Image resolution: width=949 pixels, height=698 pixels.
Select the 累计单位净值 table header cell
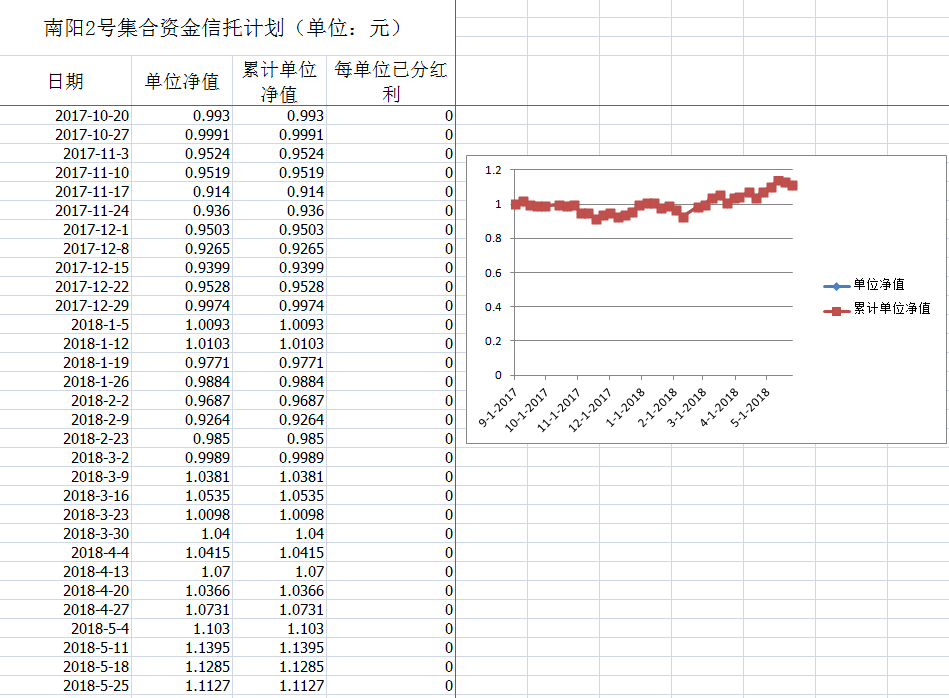click(x=279, y=82)
